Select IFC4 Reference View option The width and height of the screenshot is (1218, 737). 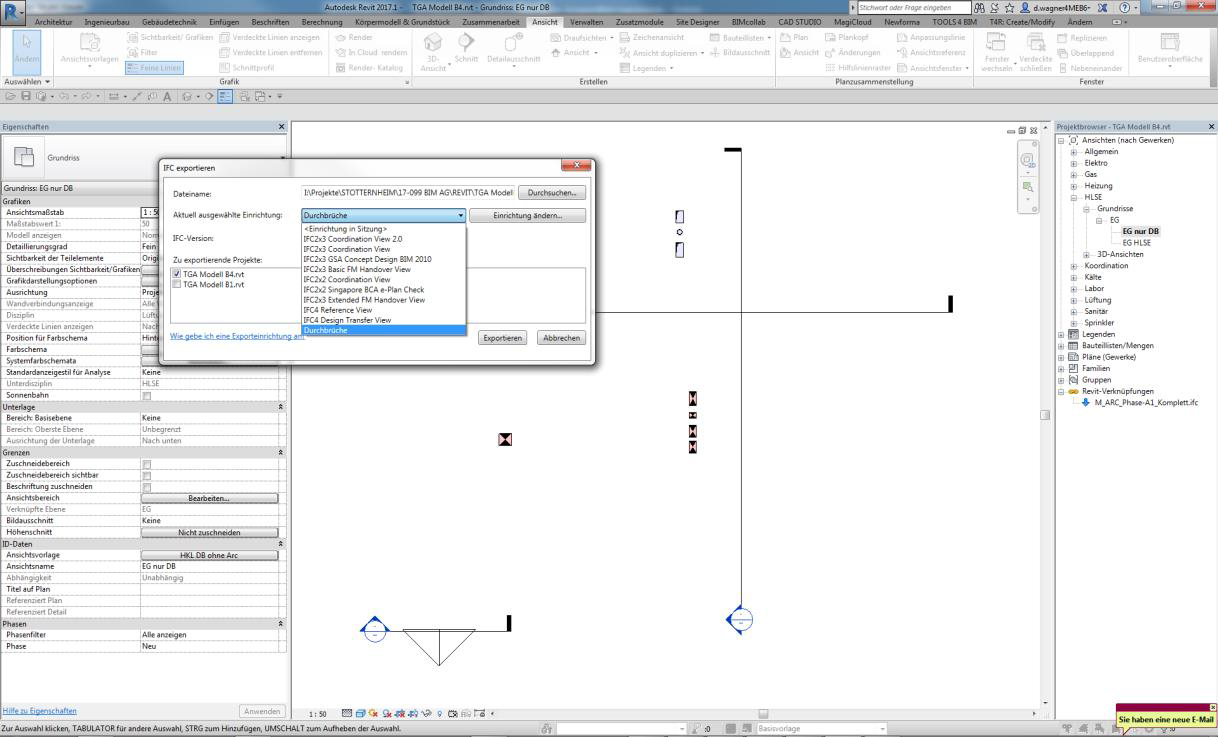click(x=384, y=310)
